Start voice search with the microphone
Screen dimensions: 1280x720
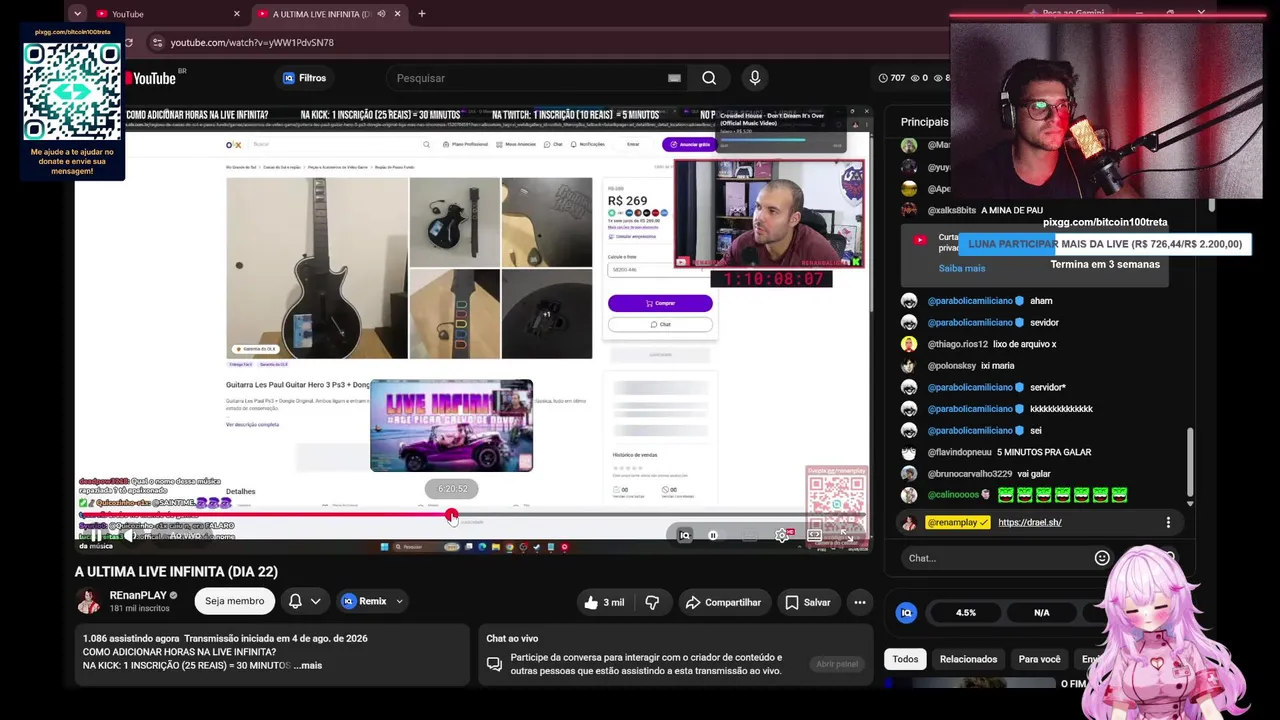755,78
